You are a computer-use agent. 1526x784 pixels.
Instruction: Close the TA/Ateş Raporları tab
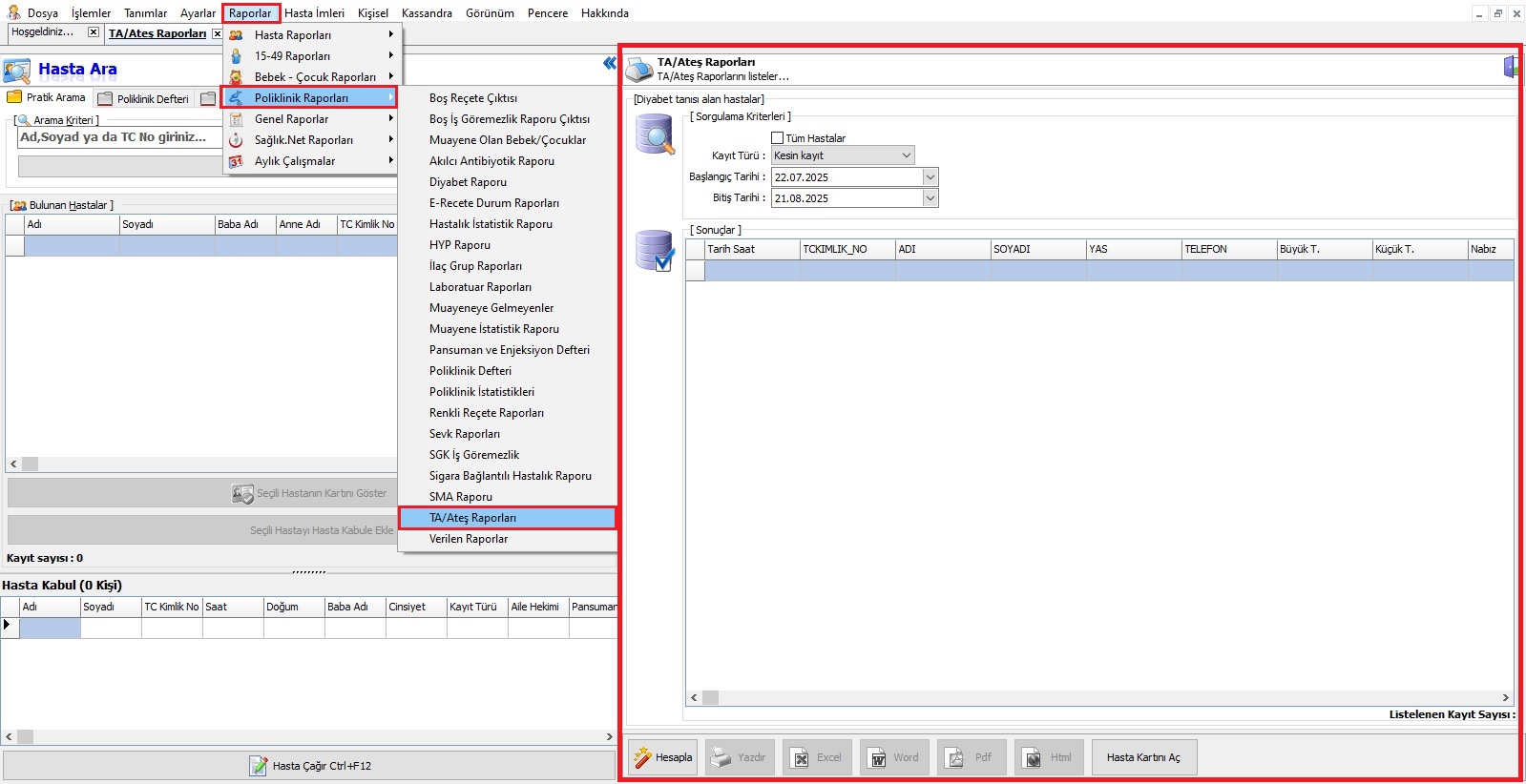pyautogui.click(x=217, y=33)
